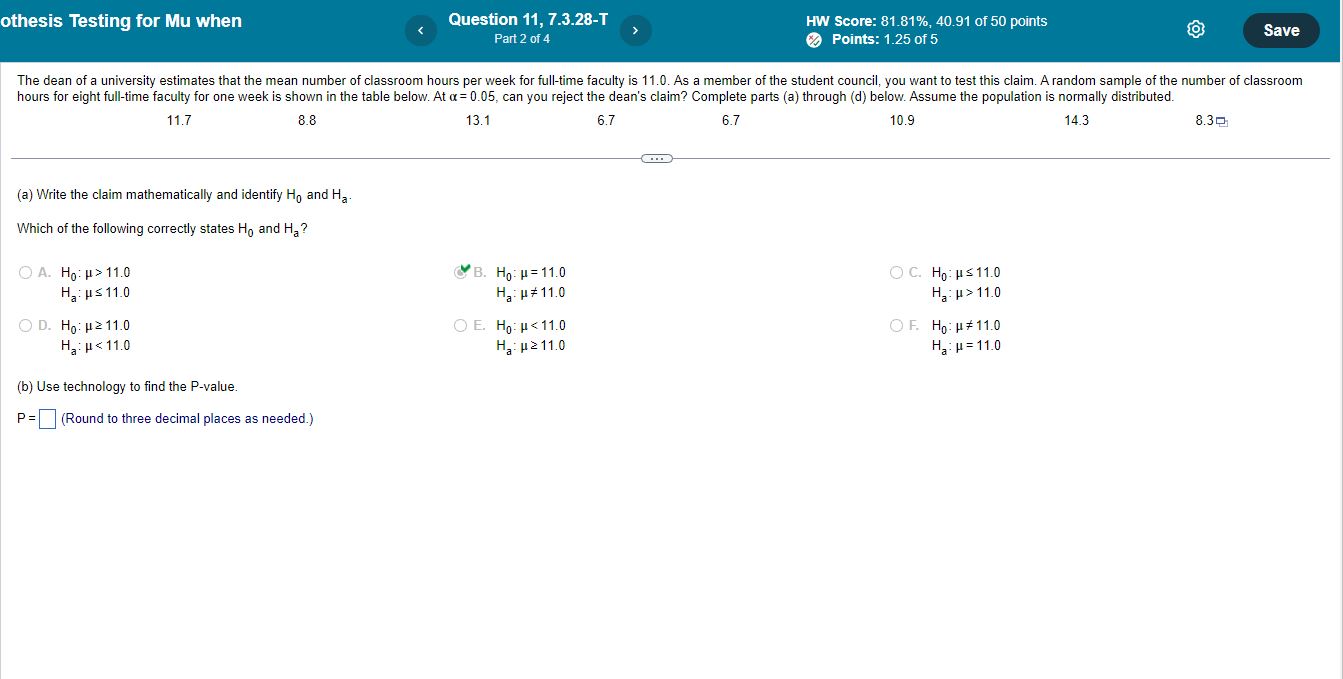Select answer choice B radio button
1343x679 pixels.
click(x=460, y=271)
